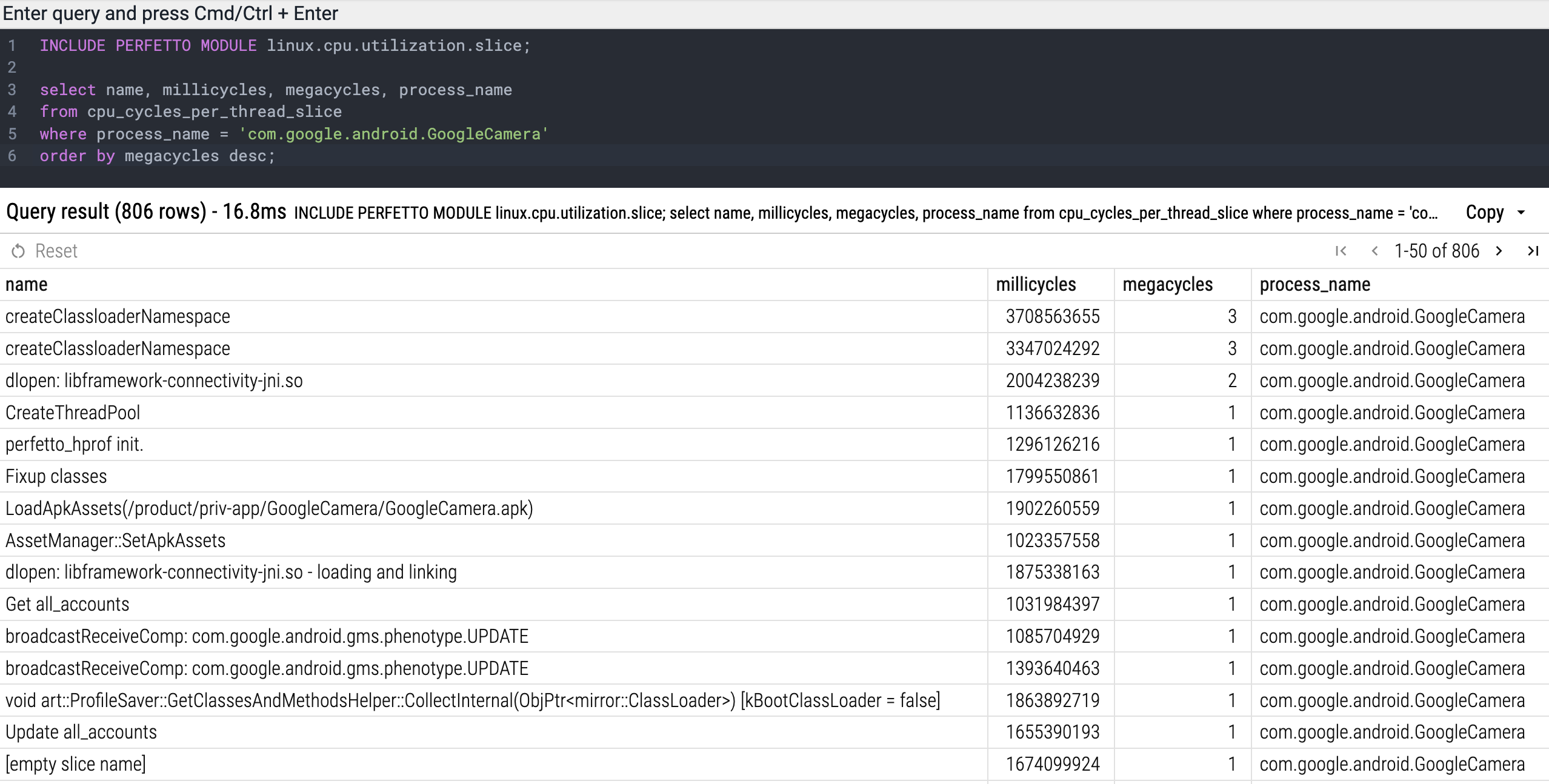Click the Copy button
Screen dimensions: 1549x784
(1484, 213)
